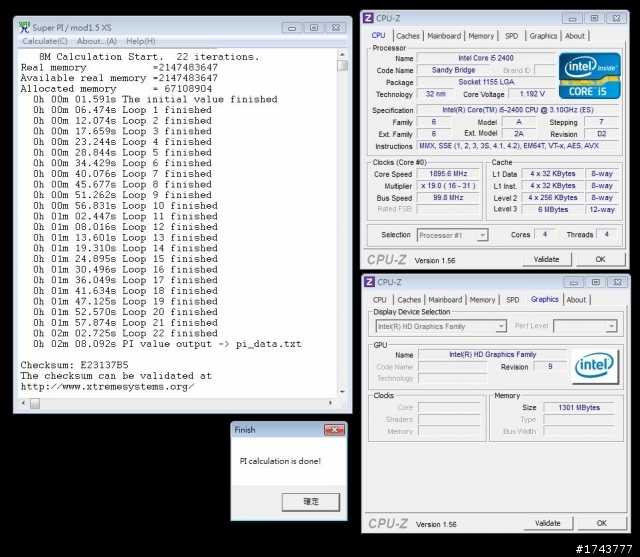The height and width of the screenshot is (557, 640).
Task: Click horizontal scrollbar left arrow in Super PI
Action: pos(23,403)
